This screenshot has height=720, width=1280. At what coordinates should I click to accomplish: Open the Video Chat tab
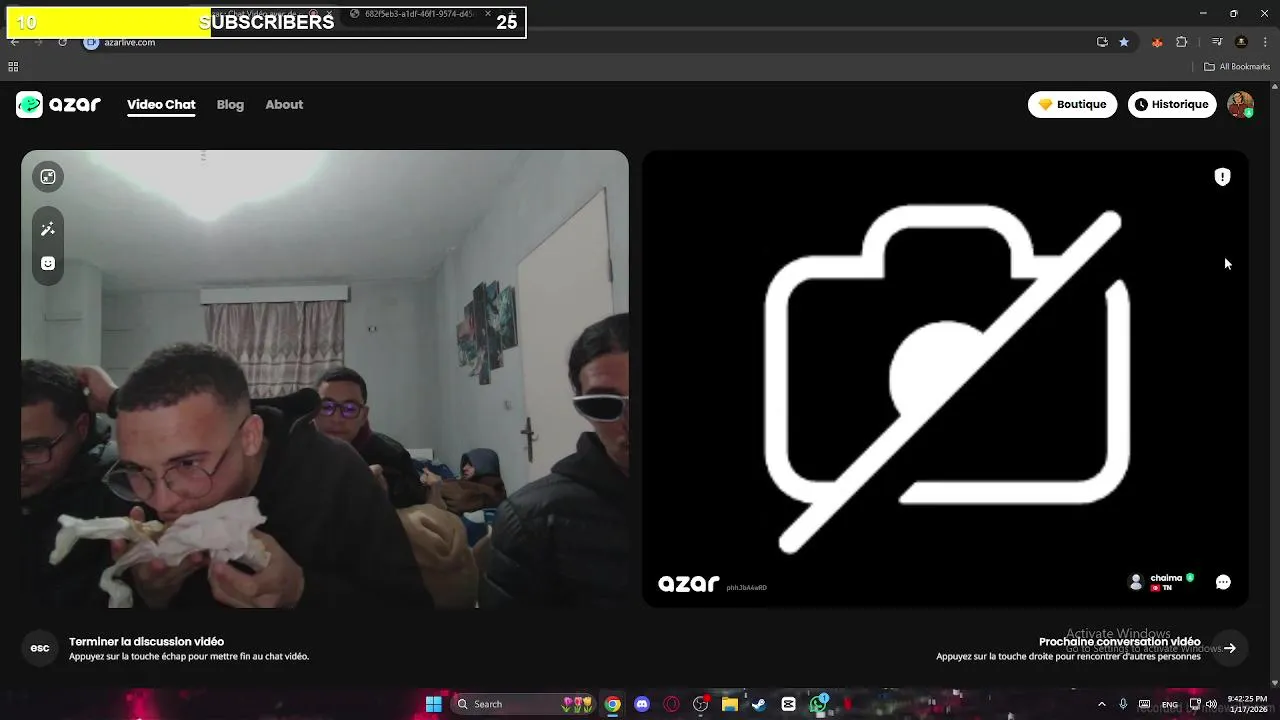161,104
